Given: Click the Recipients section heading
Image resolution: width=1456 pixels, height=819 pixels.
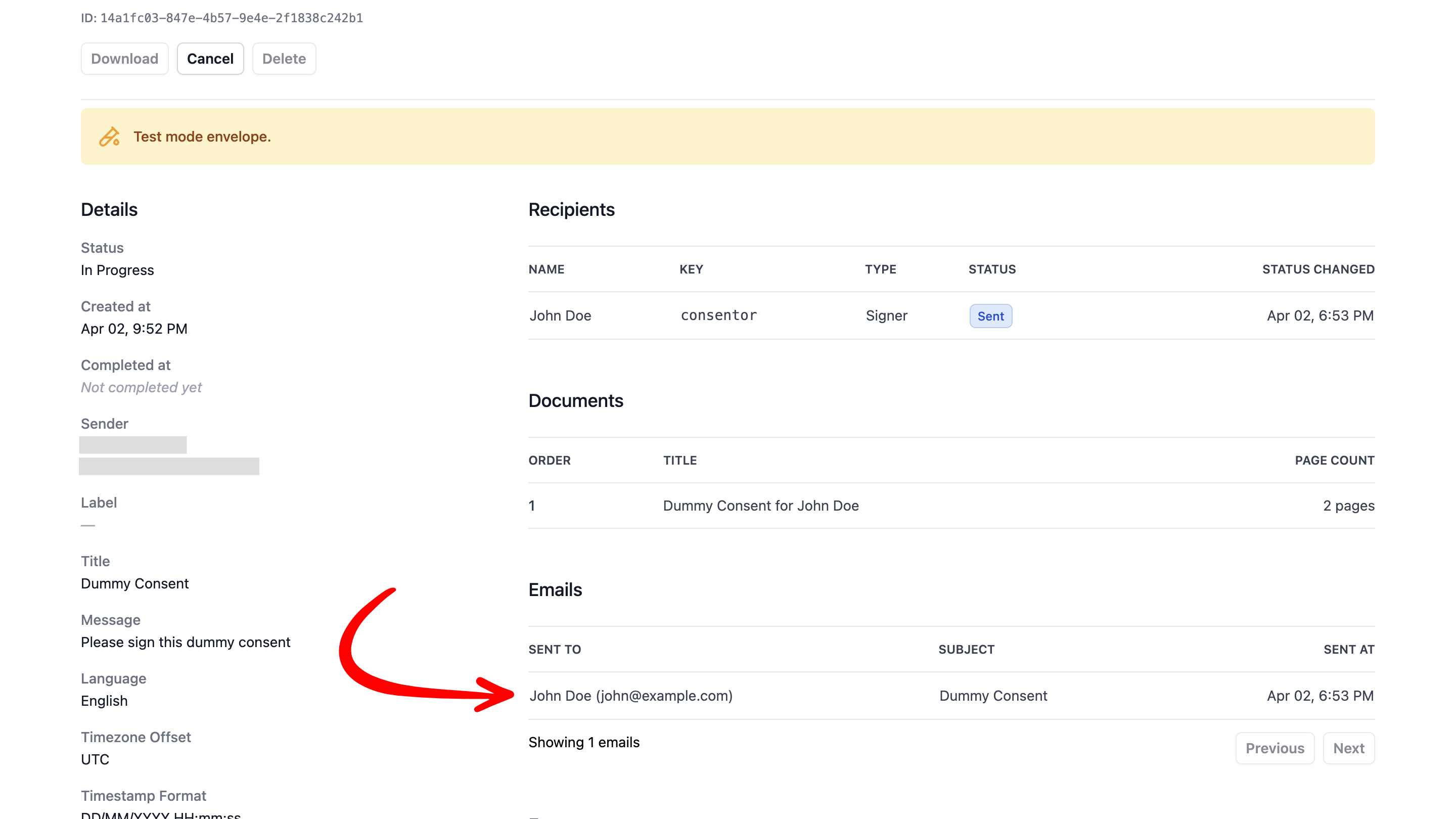Looking at the screenshot, I should pyautogui.click(x=571, y=210).
